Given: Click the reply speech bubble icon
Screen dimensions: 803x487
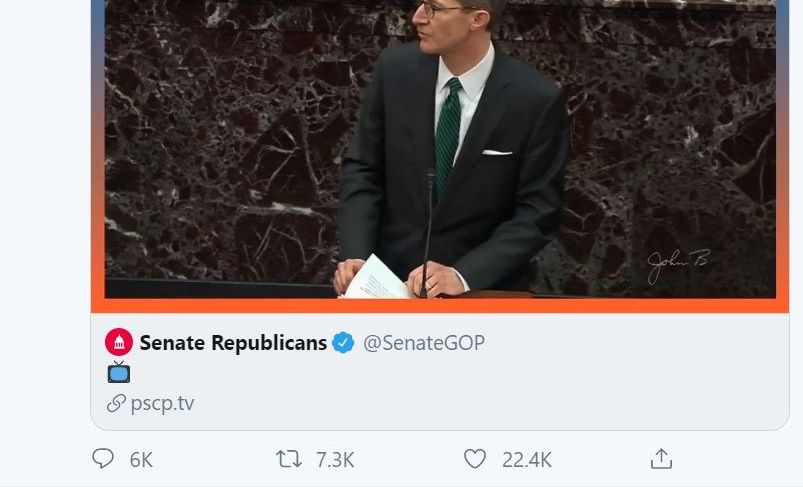Looking at the screenshot, I should tap(103, 459).
